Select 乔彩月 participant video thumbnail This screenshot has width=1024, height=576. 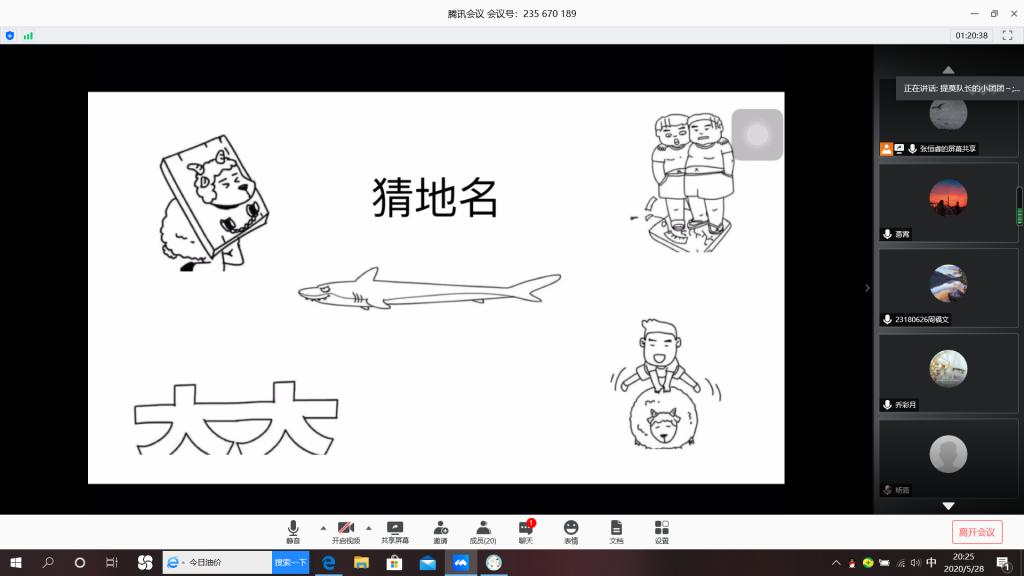pos(948,372)
